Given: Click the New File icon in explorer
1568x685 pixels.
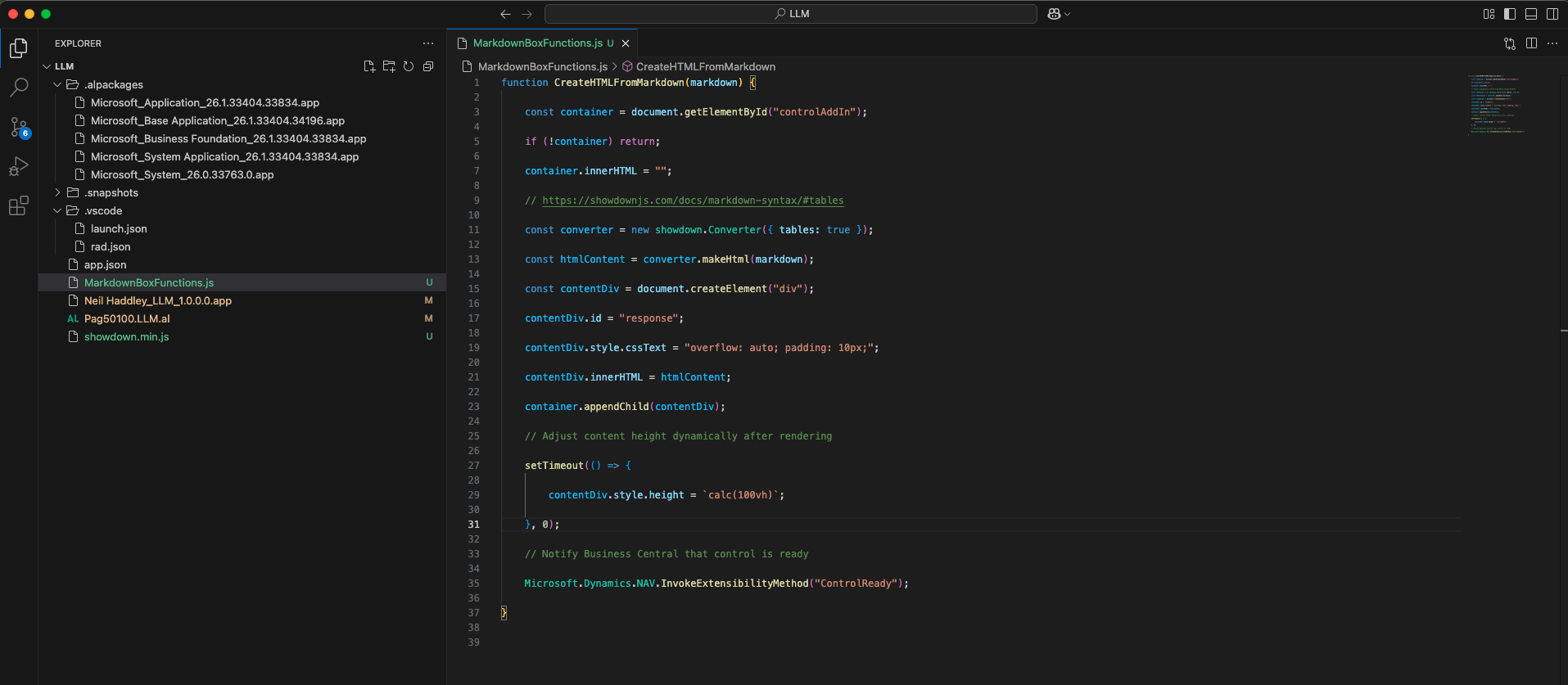Looking at the screenshot, I should pyautogui.click(x=369, y=66).
